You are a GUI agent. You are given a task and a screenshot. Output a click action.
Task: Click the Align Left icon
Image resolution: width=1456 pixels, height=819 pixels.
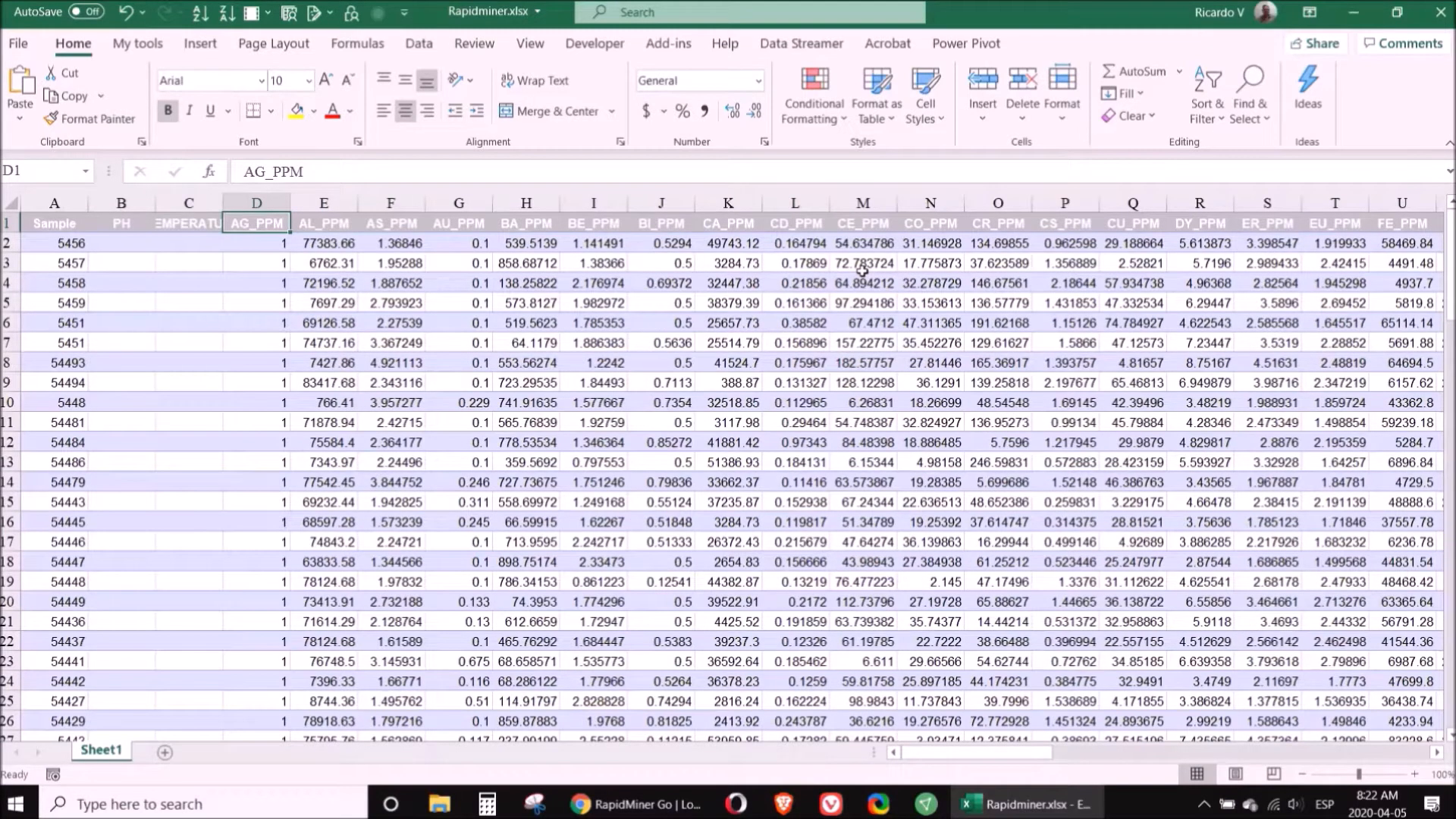pyautogui.click(x=384, y=111)
